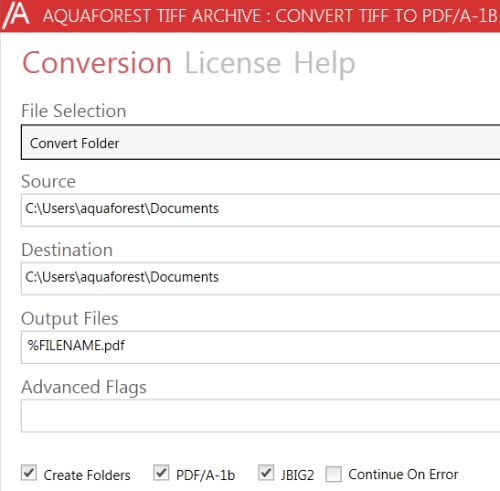Click the Aquaforest logo icon
Viewport: 500px width, 491px height.
coord(16,15)
